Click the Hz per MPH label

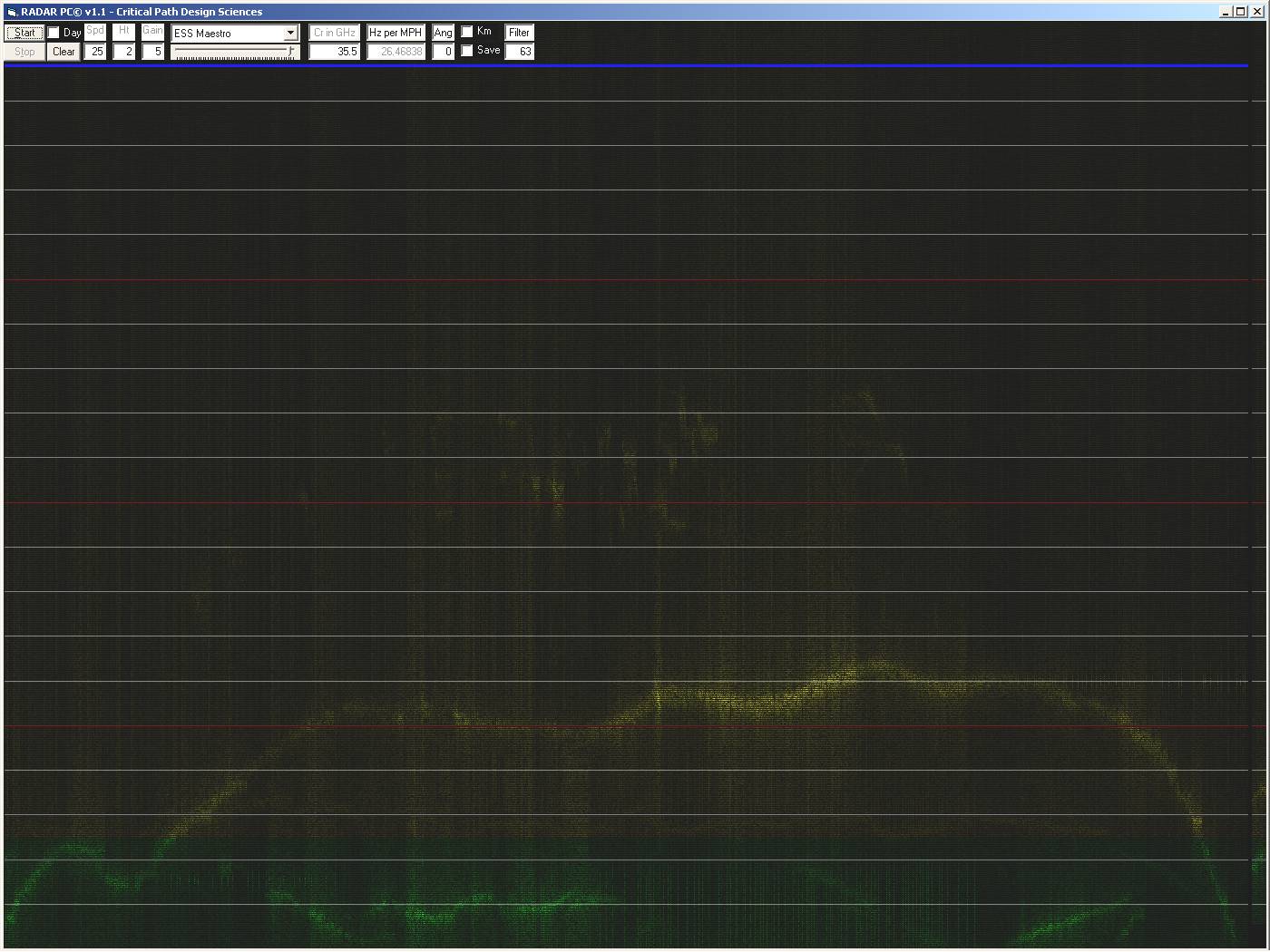tap(396, 33)
